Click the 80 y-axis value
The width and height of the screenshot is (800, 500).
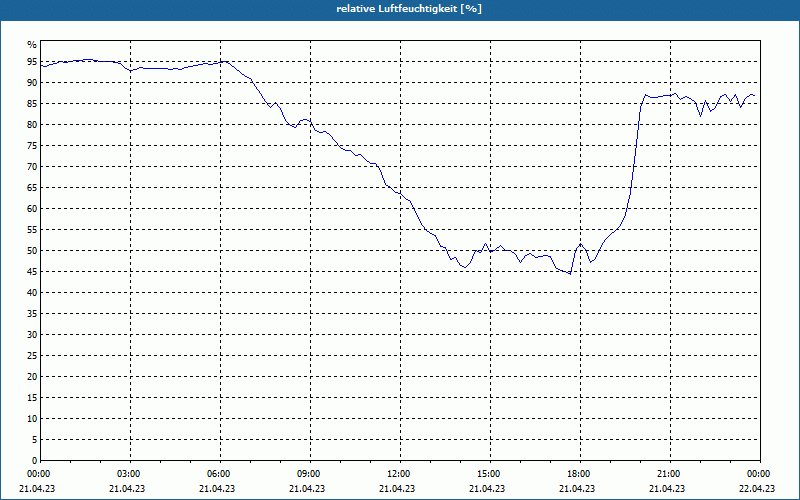click(x=32, y=124)
